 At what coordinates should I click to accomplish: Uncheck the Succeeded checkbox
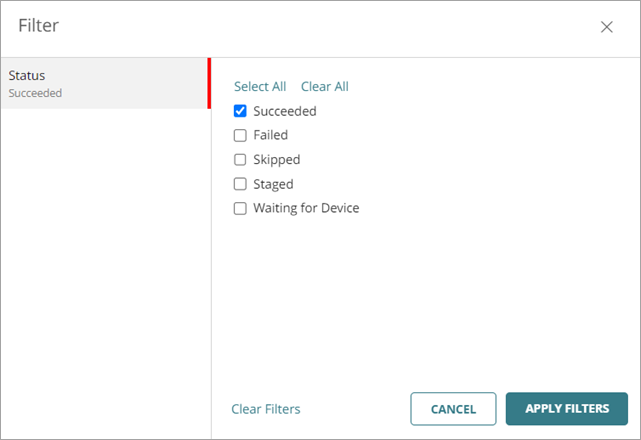(240, 111)
